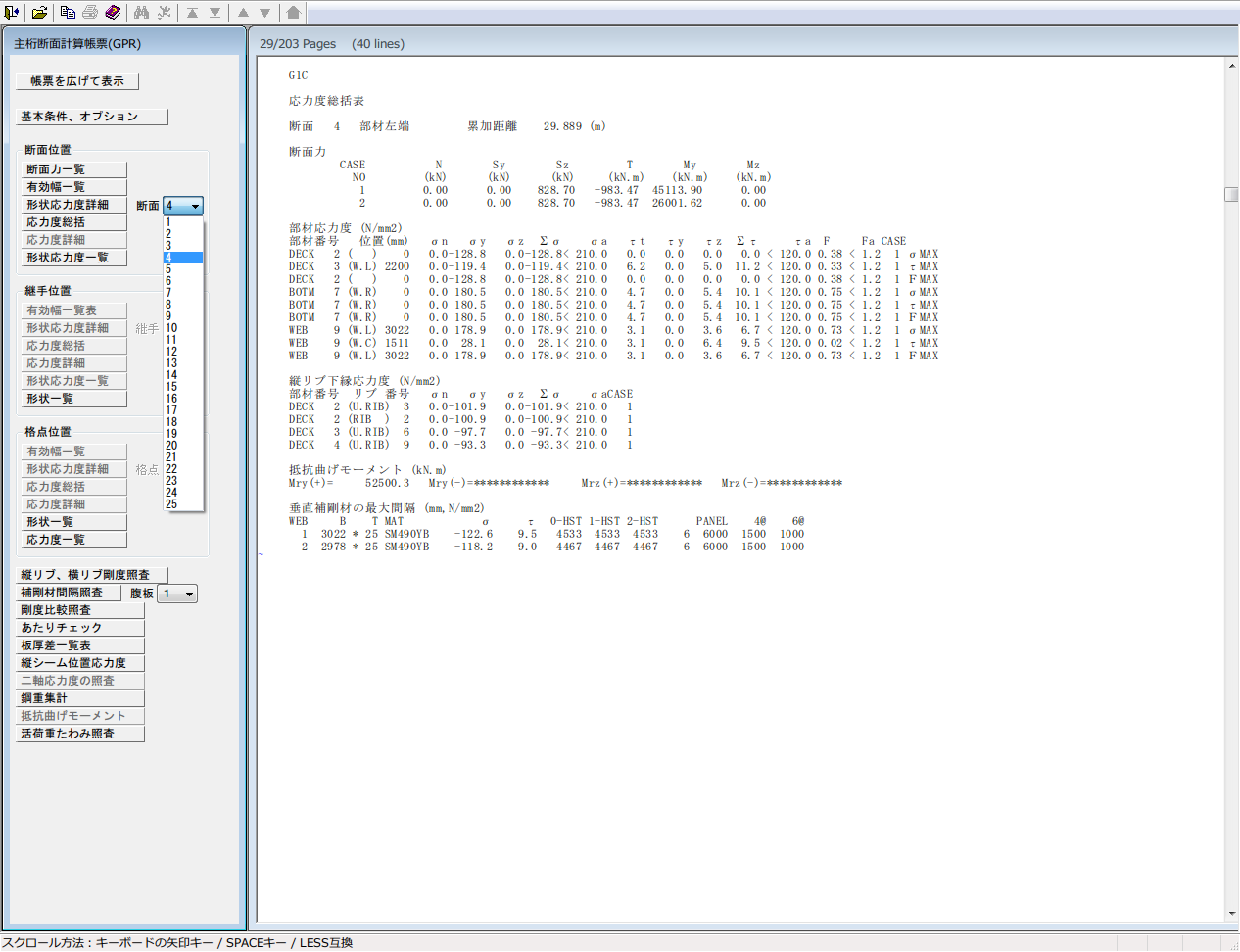This screenshot has width=1240, height=952.
Task: Open 縦リブ、横リブ剛度照査
Action: click(x=92, y=575)
